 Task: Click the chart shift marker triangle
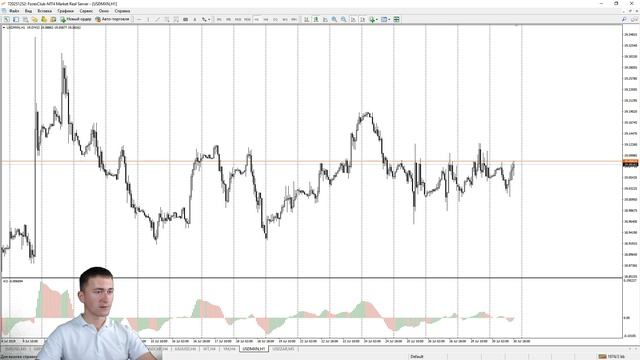516,26
